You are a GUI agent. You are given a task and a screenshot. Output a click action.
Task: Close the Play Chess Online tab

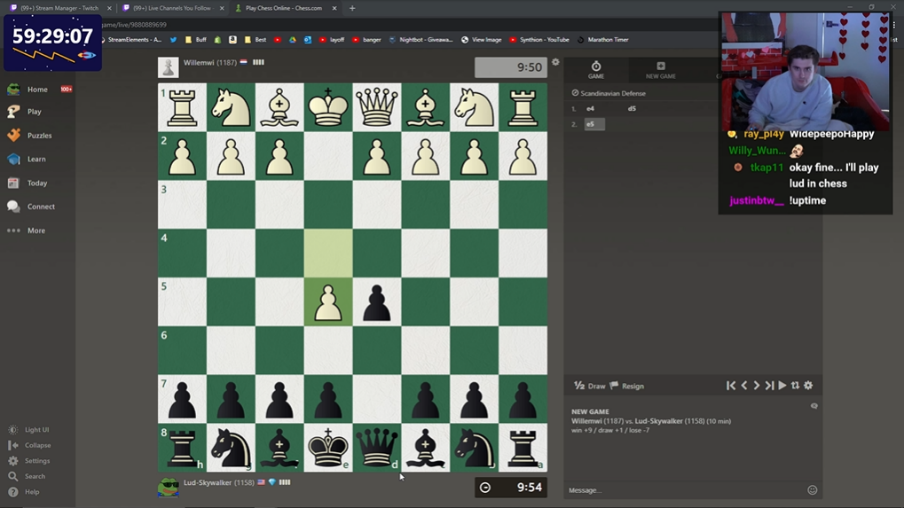click(334, 8)
